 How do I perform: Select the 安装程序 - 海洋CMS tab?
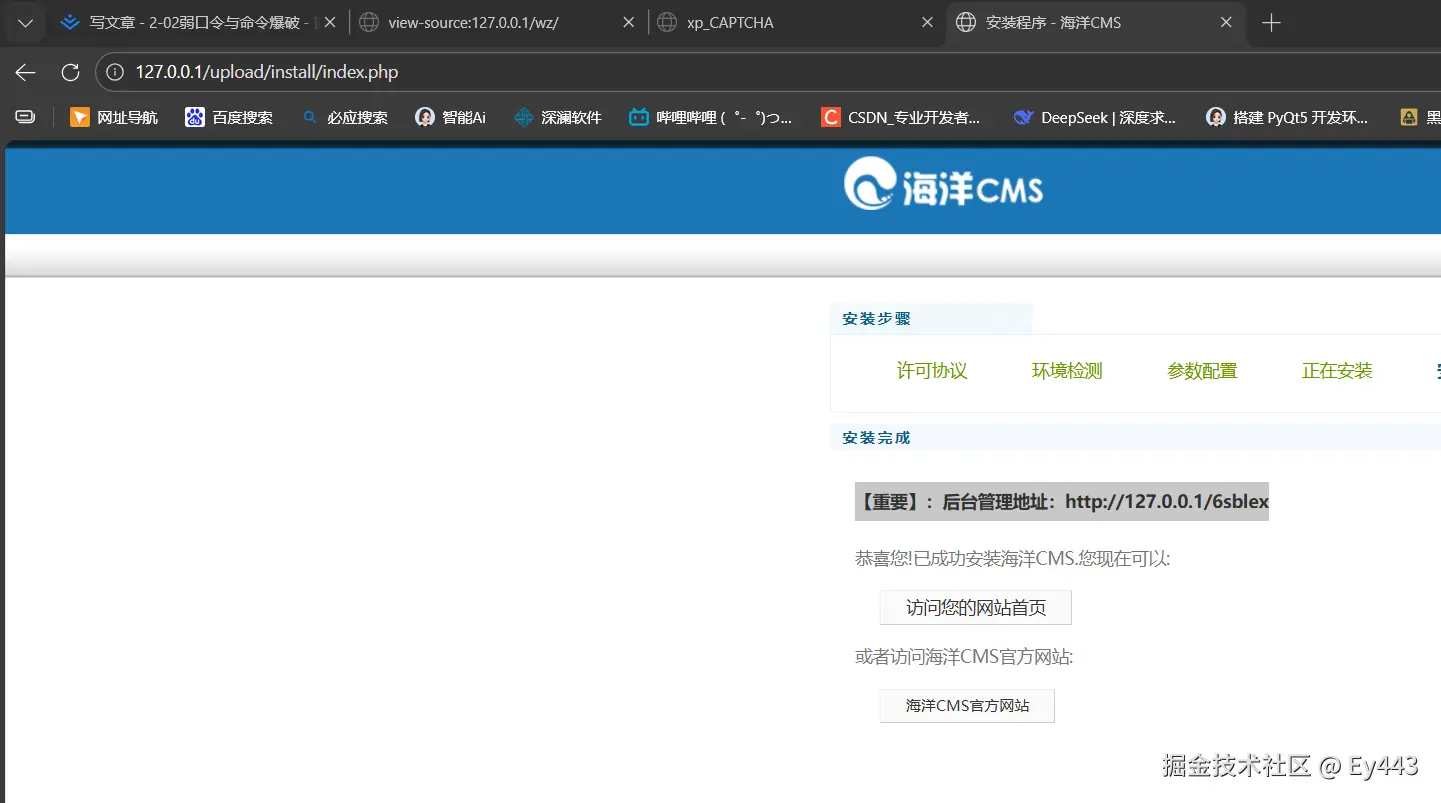click(x=1094, y=23)
